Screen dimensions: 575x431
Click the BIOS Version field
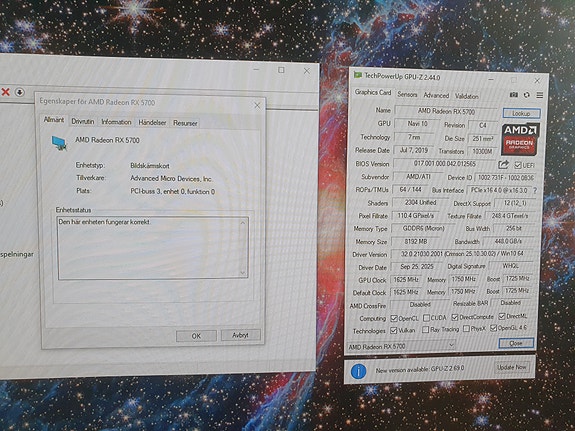[x=444, y=164]
